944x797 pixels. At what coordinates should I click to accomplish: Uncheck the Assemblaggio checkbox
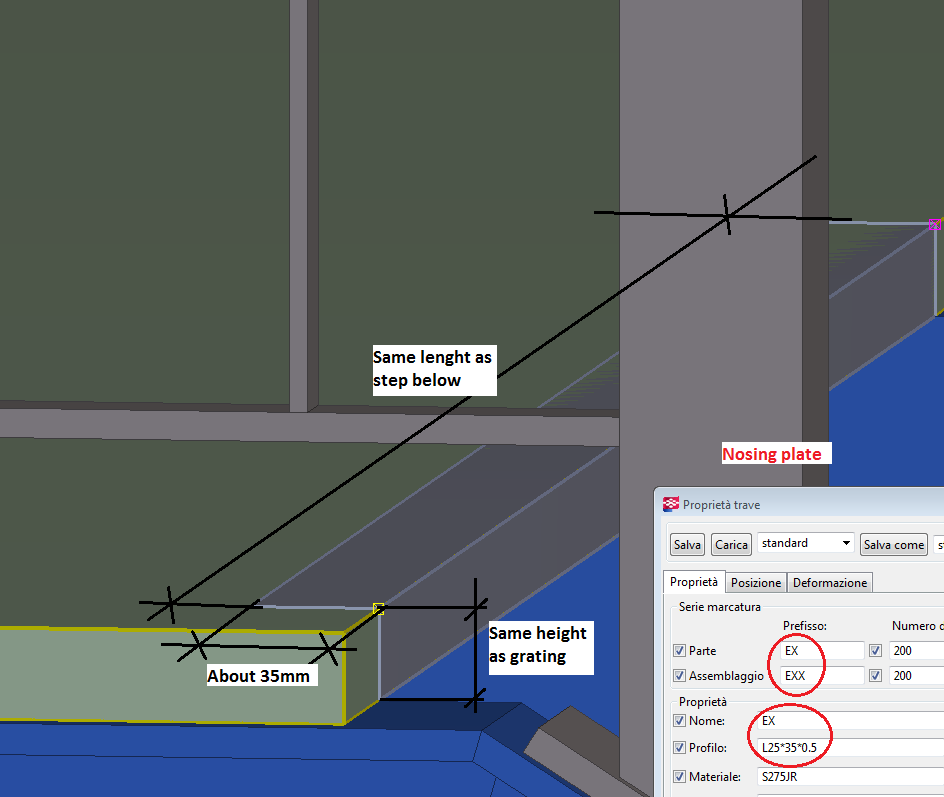coord(681,676)
